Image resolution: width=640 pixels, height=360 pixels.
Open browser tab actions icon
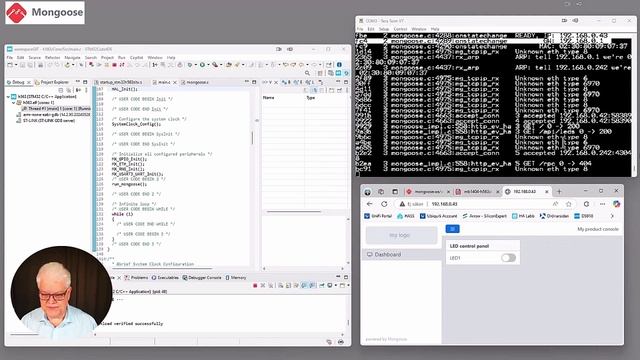pyautogui.click(x=395, y=191)
